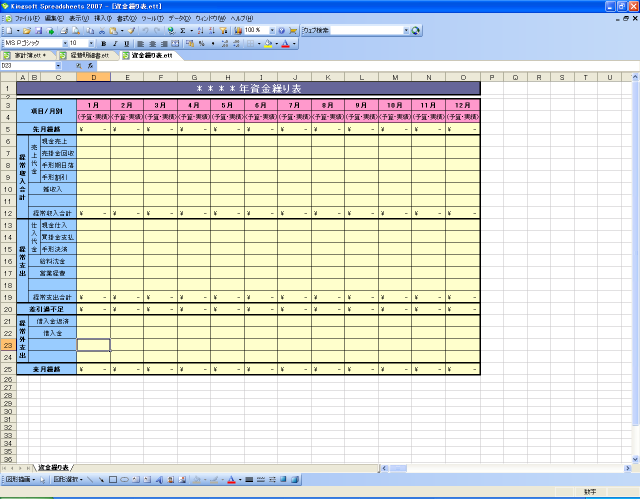This screenshot has width=640, height=499.
Task: Click the Print Preview icon
Action: pos(76,31)
